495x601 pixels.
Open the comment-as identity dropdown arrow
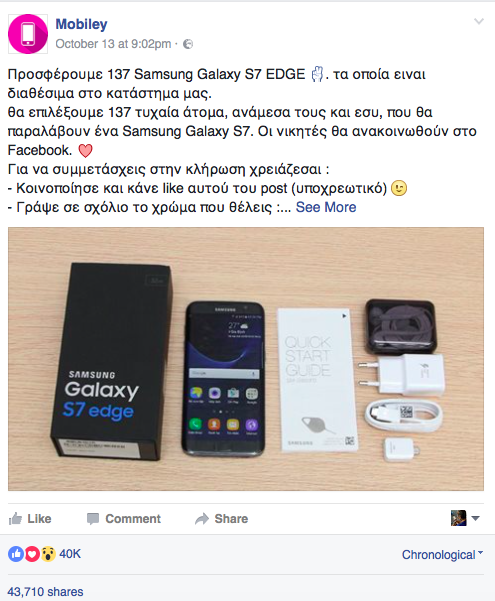coord(475,518)
